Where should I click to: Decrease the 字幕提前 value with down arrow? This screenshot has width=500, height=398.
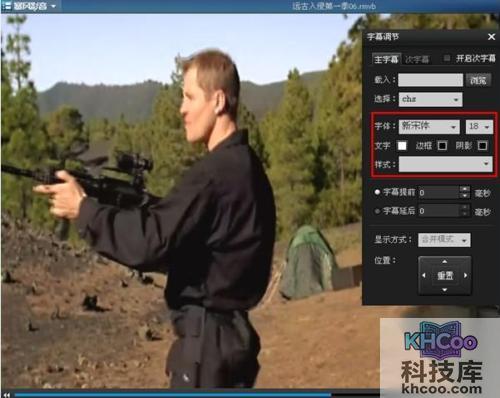pos(465,196)
